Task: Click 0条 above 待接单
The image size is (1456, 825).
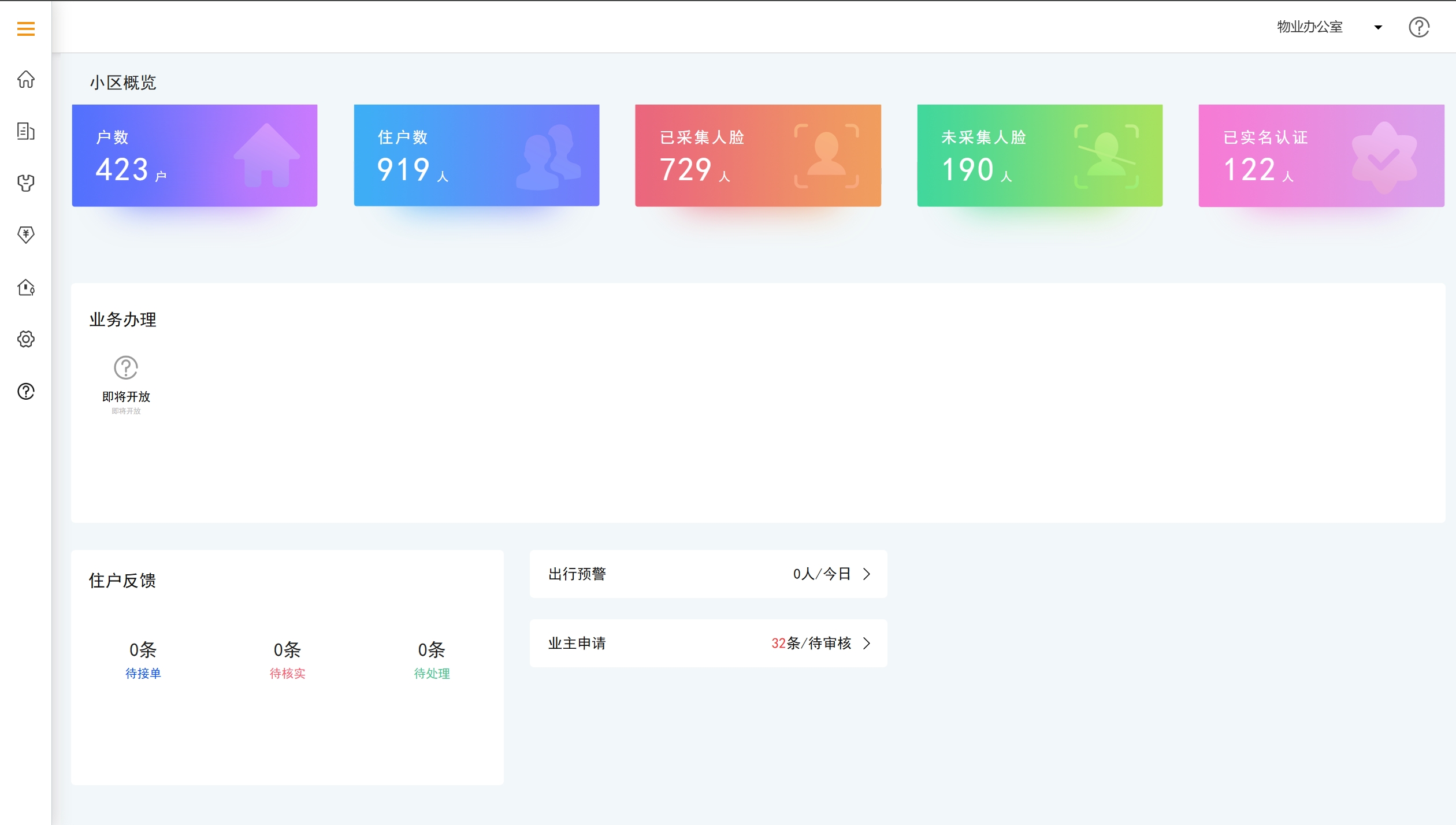Action: 143,650
